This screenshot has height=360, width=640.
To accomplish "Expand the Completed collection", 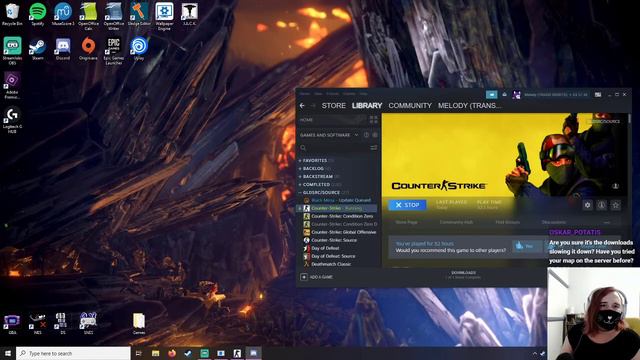I will tap(300, 184).
